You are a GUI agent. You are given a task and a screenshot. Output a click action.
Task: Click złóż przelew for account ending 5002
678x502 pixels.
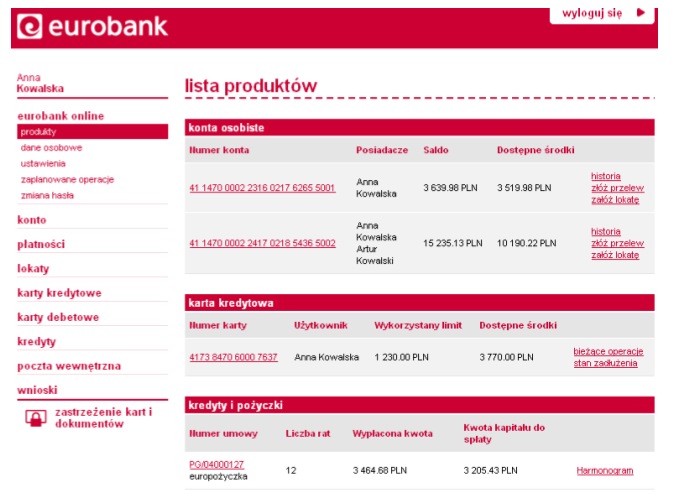pos(617,243)
